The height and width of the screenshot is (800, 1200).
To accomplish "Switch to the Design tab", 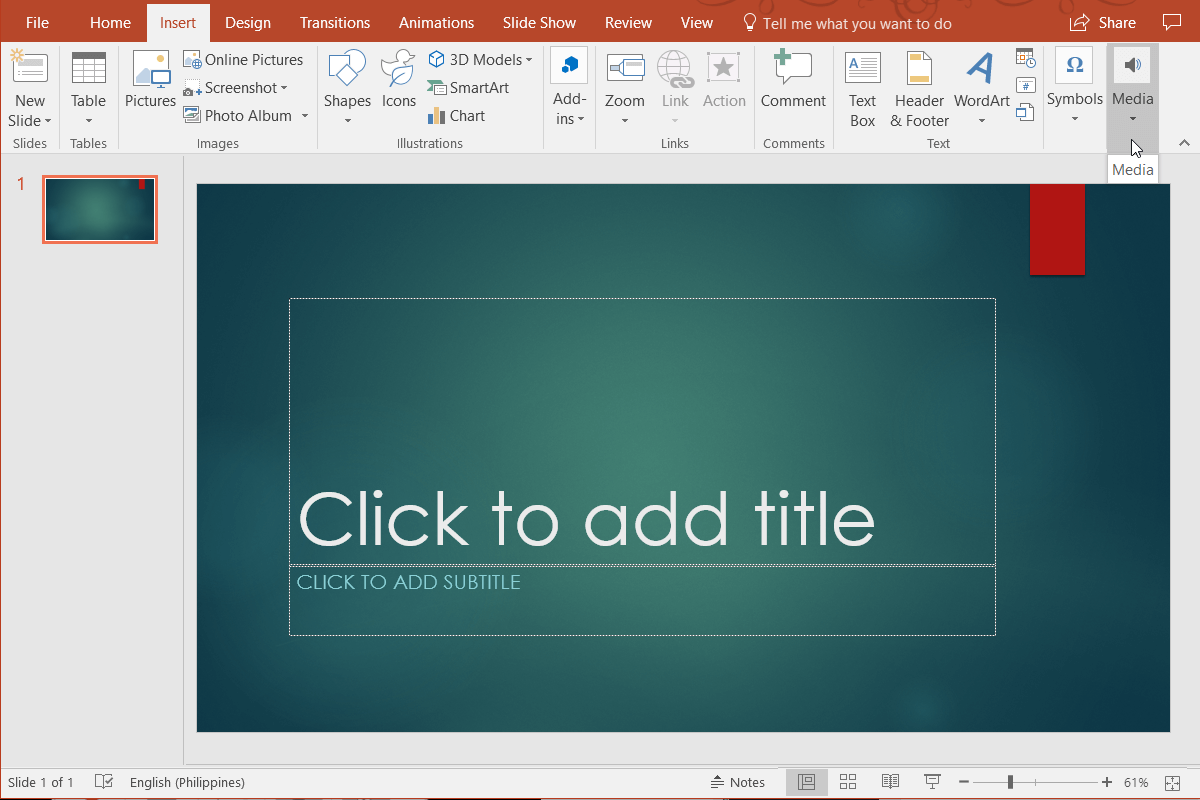I will click(x=247, y=22).
